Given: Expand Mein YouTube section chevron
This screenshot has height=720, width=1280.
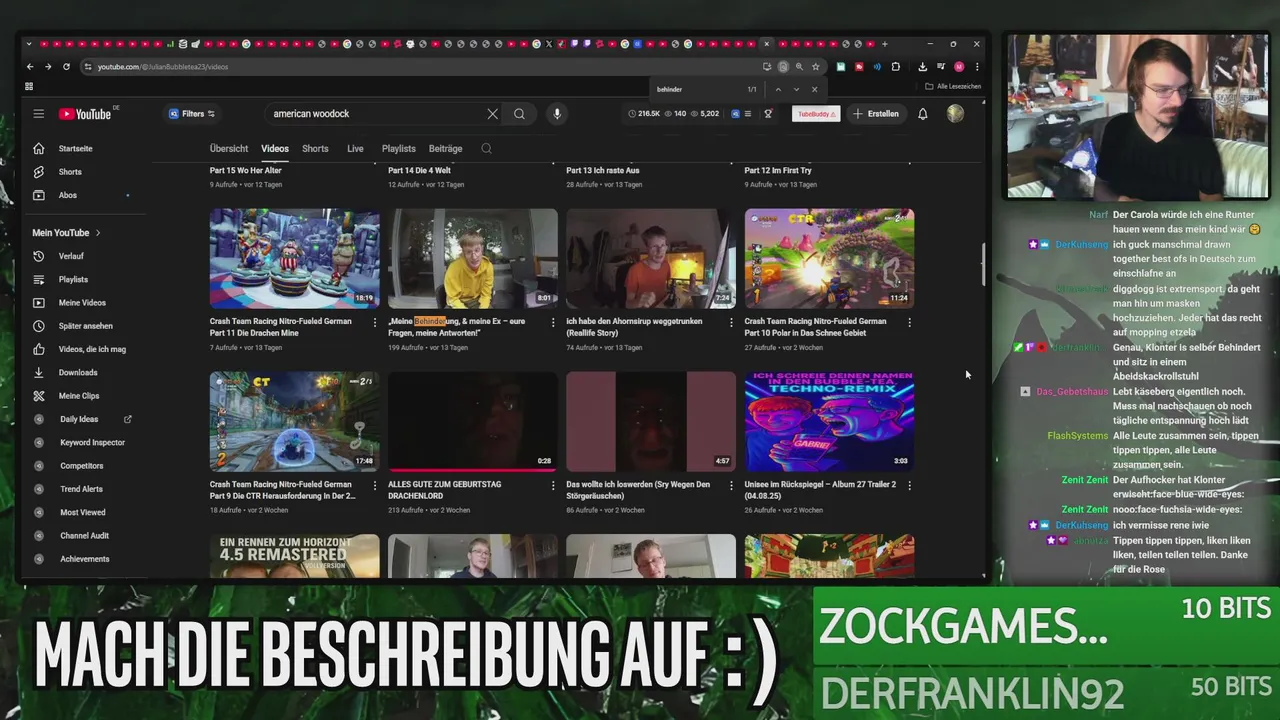Looking at the screenshot, I should tap(97, 233).
